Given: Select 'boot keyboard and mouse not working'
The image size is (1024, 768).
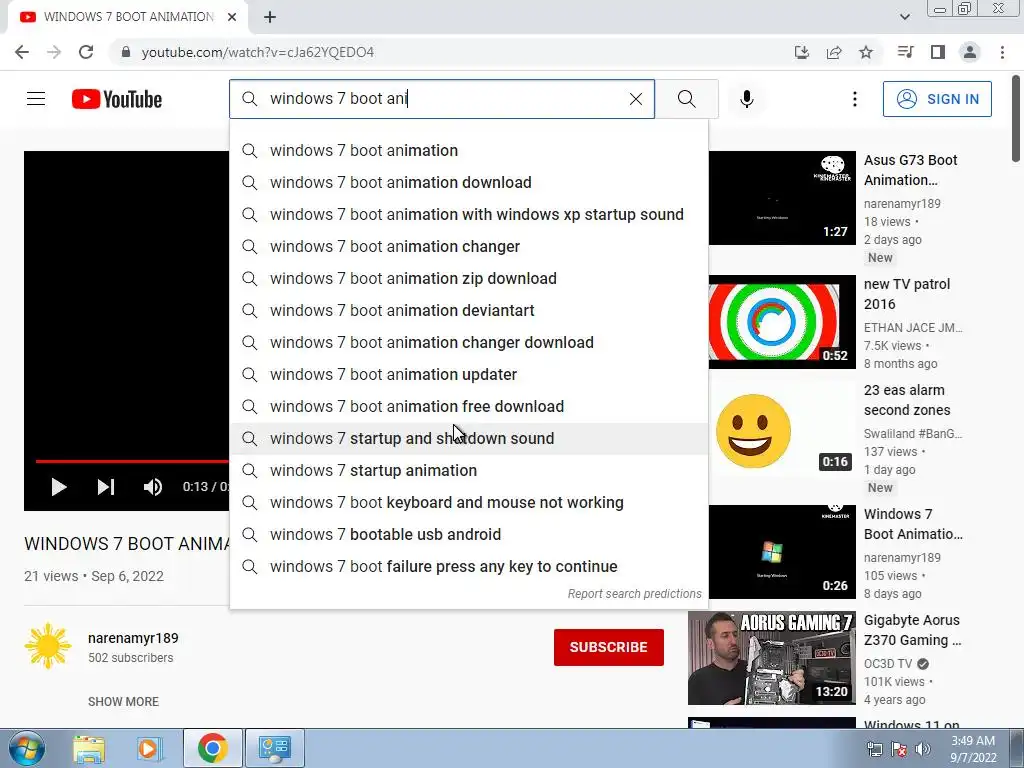Looking at the screenshot, I should coord(469,502).
